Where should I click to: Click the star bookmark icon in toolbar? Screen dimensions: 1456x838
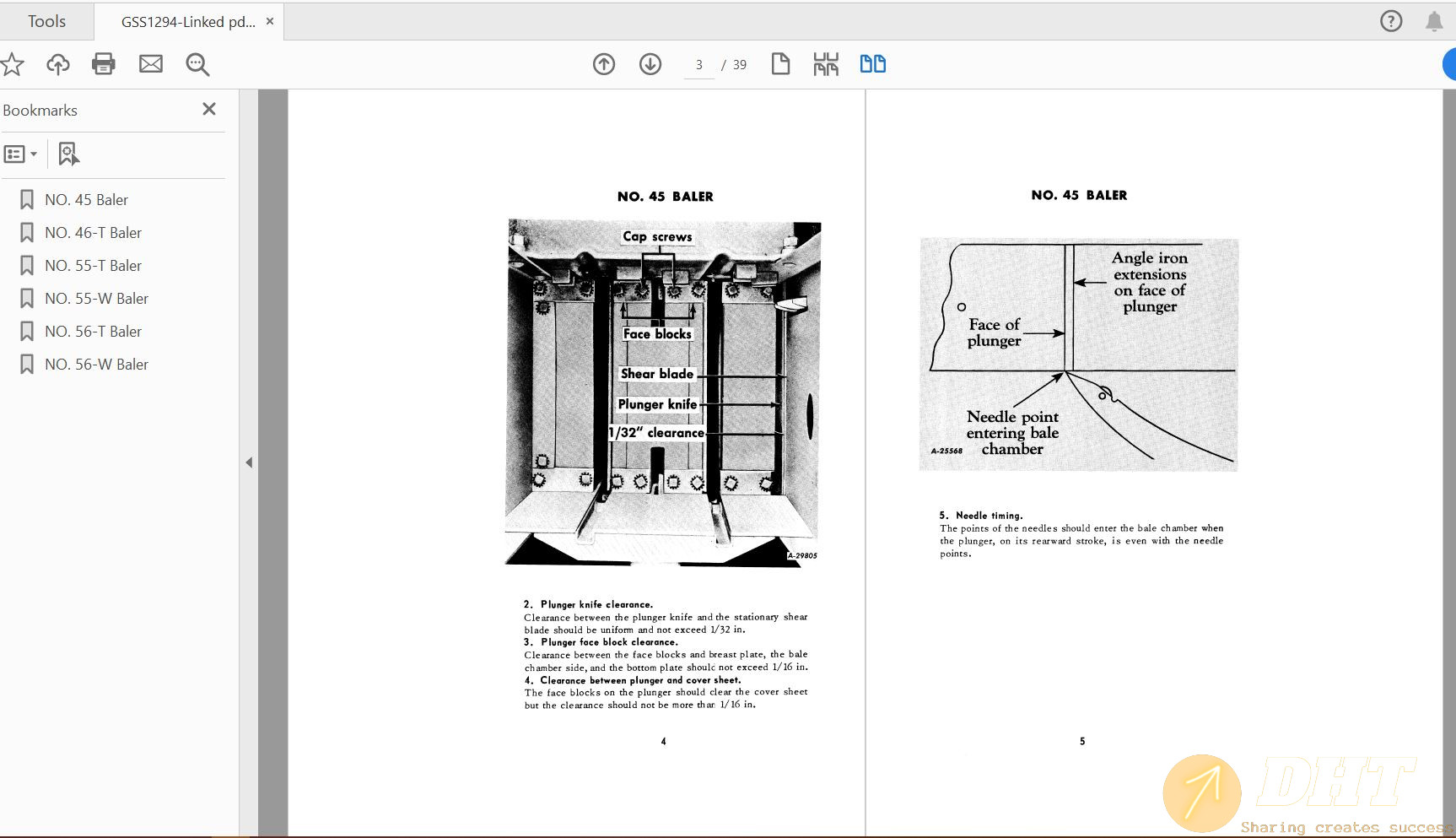click(12, 64)
